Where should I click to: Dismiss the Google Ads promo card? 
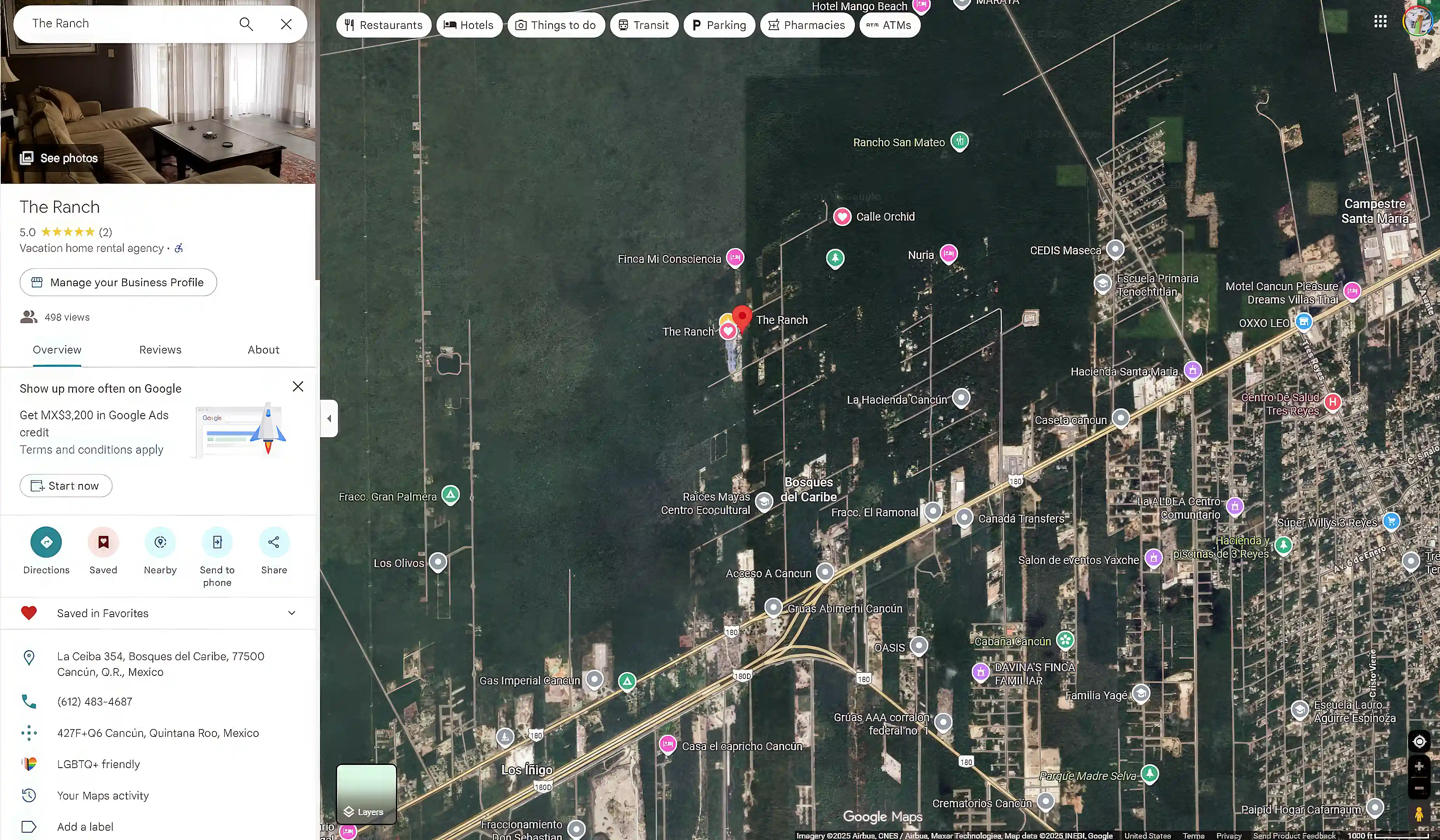298,387
